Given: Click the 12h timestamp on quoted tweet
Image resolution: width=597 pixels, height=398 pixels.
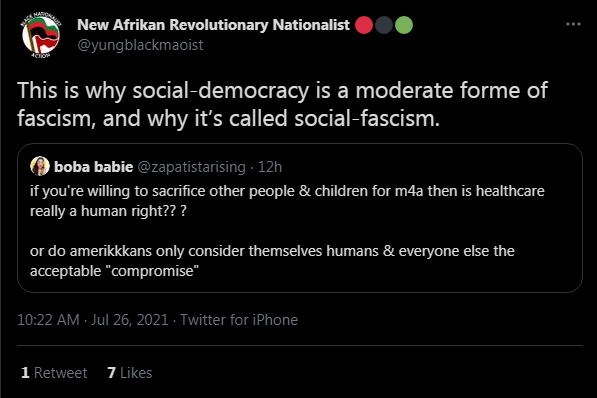Looking at the screenshot, I should [x=270, y=167].
